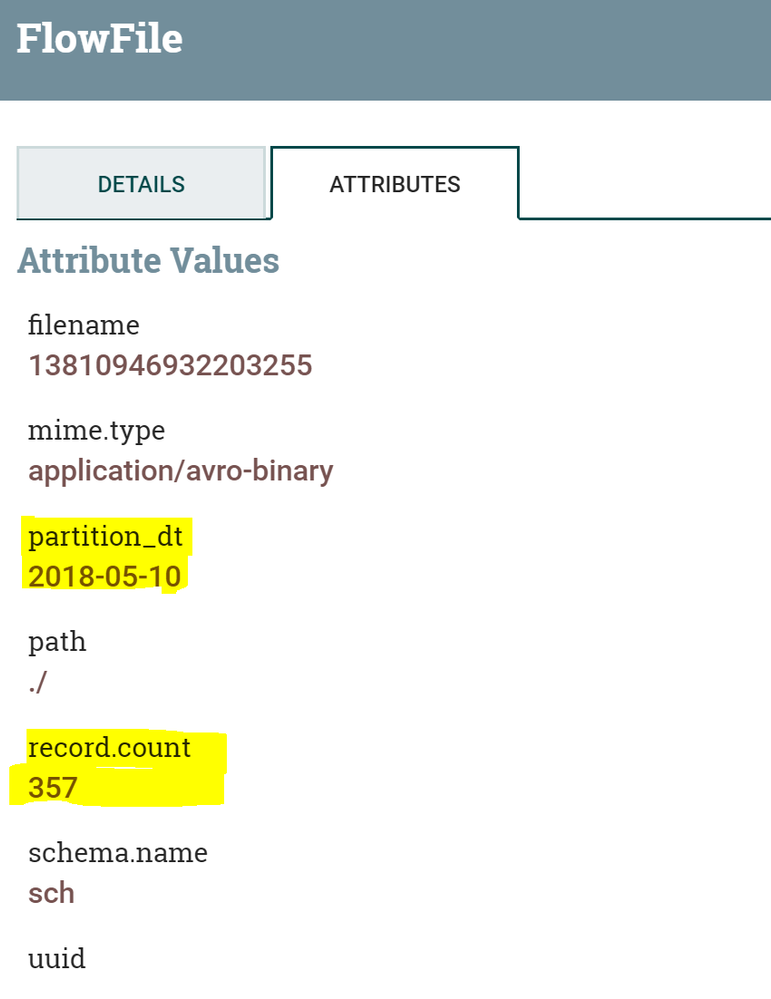771x999 pixels.
Task: Click the FlowFile dialog title
Action: tap(100, 38)
